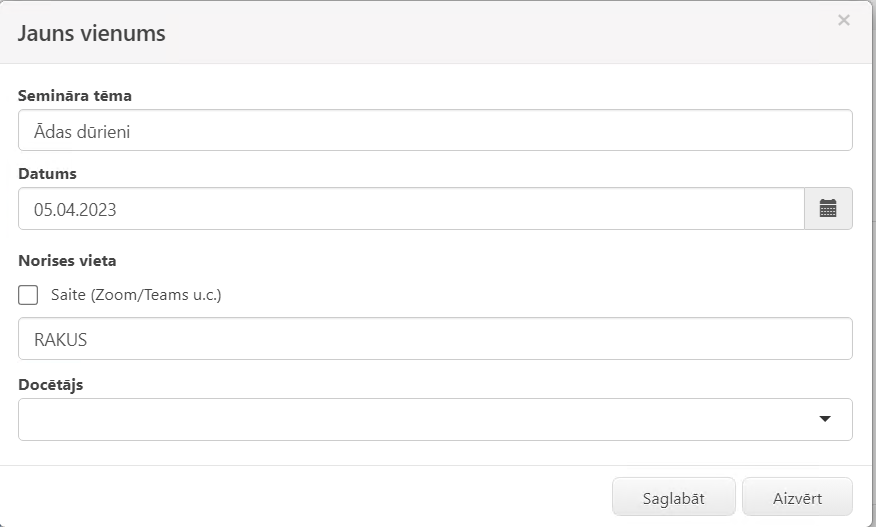Click the Datums field label
Screen dimensions: 876x527
47,174
